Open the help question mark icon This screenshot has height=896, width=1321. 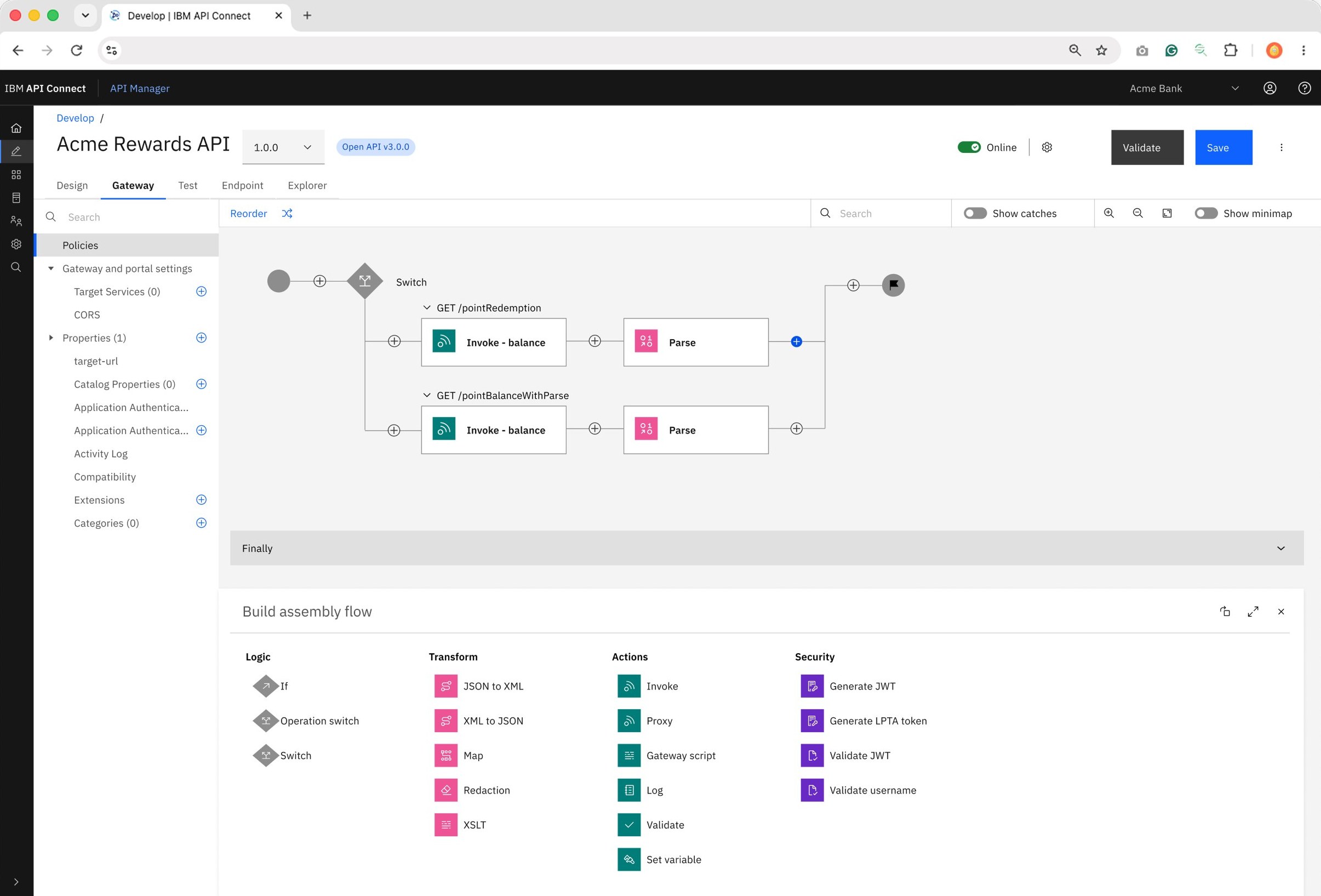tap(1305, 88)
